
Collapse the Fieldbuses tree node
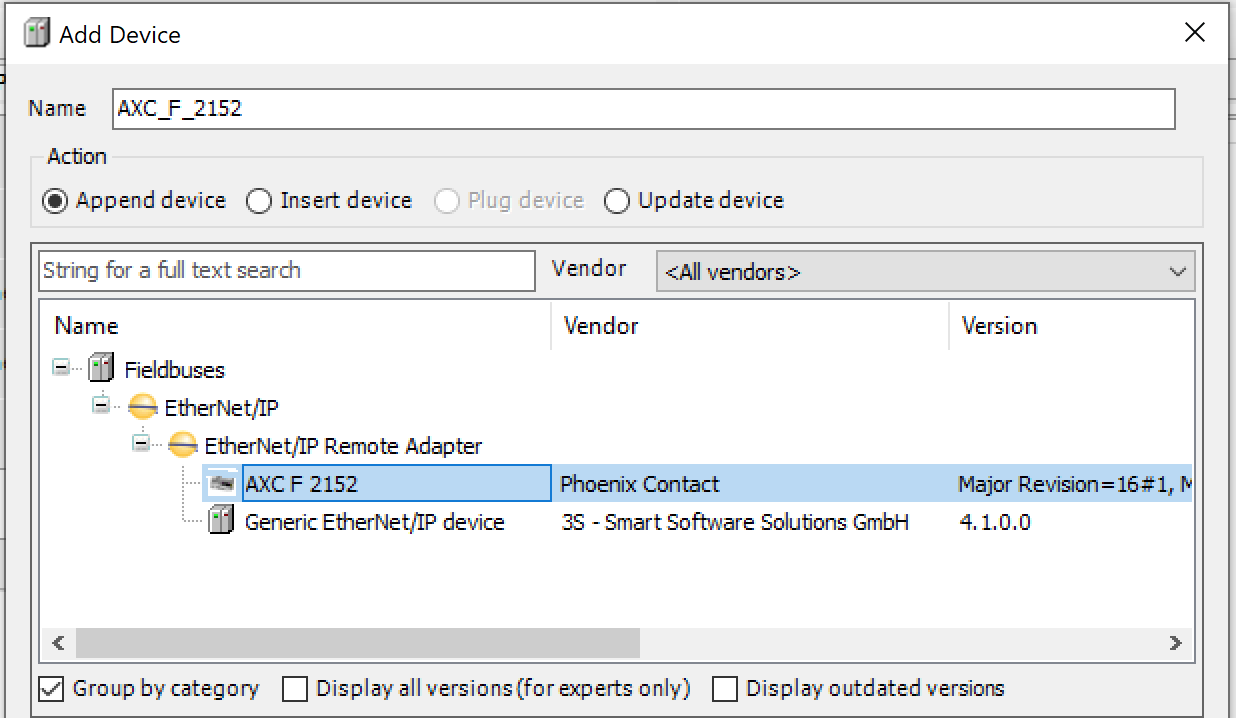coord(62,368)
